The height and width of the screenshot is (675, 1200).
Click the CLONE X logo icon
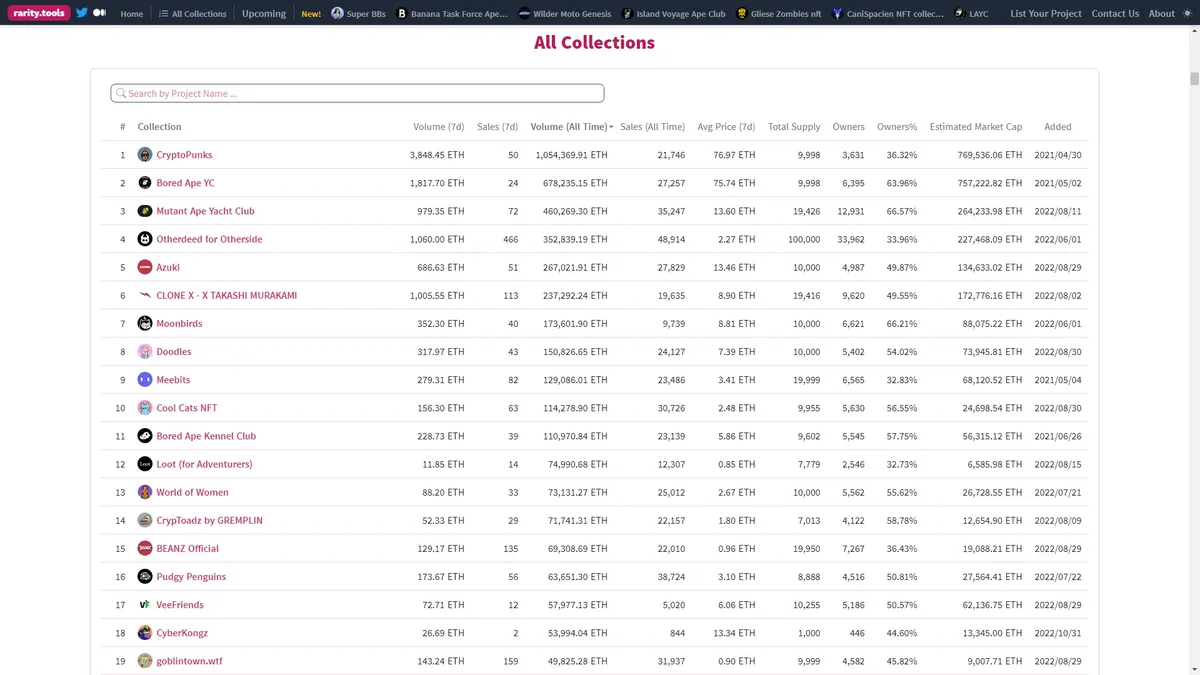click(145, 295)
